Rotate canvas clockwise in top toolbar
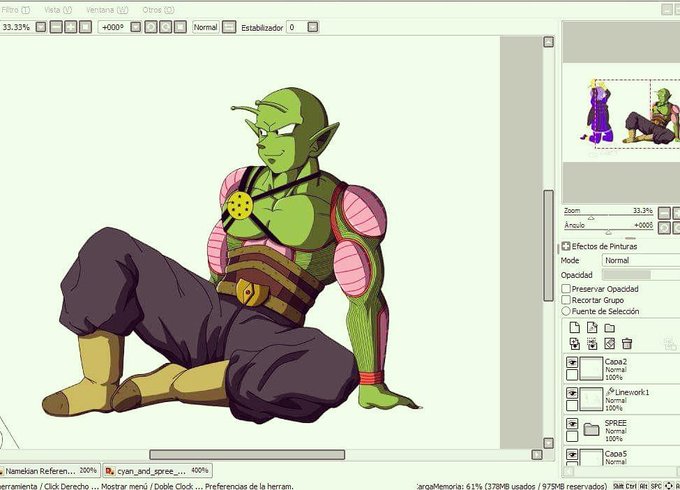Image resolution: width=680 pixels, height=490 pixels. coord(165,27)
